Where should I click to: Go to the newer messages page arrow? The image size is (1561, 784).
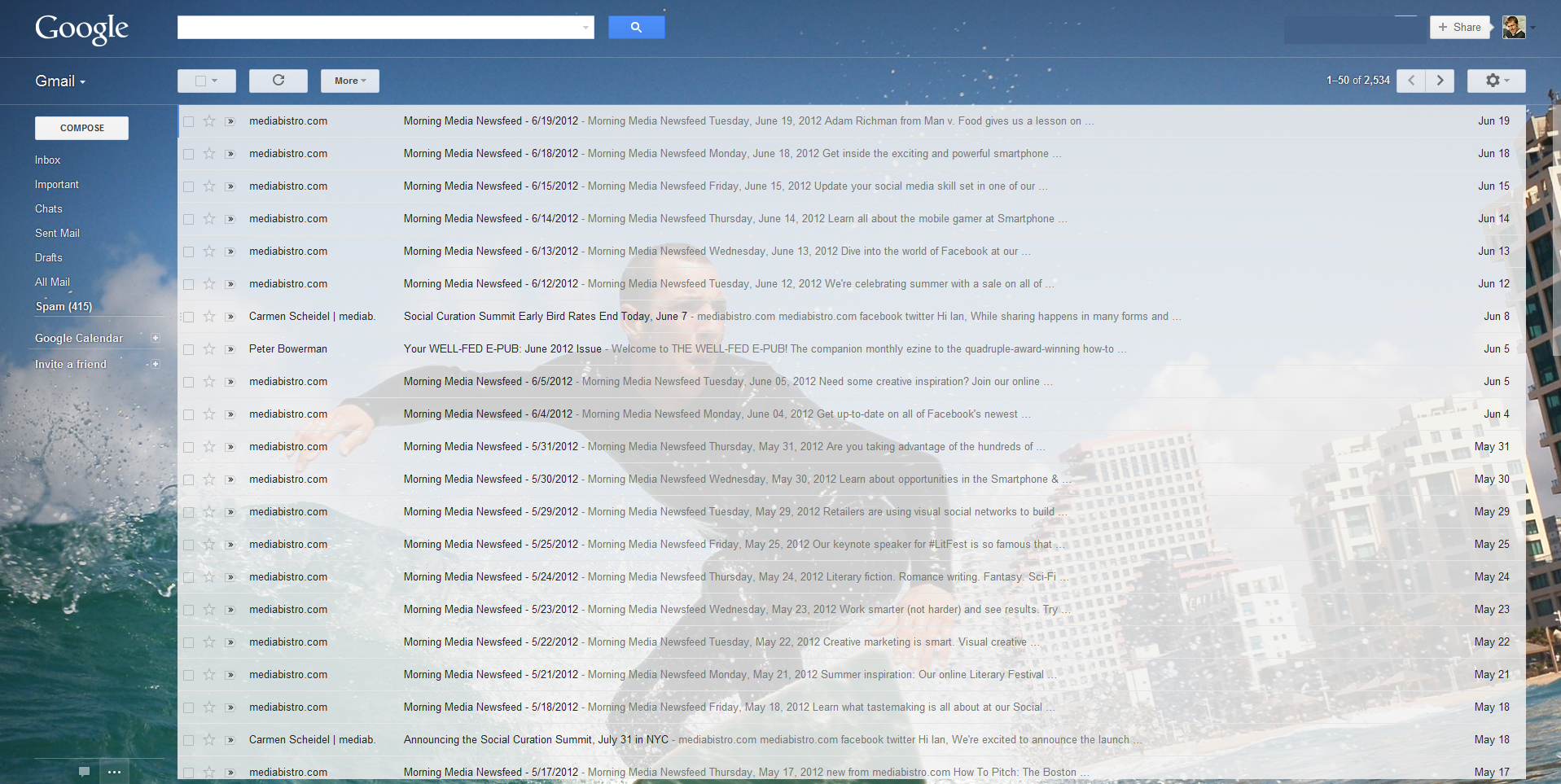click(1411, 81)
